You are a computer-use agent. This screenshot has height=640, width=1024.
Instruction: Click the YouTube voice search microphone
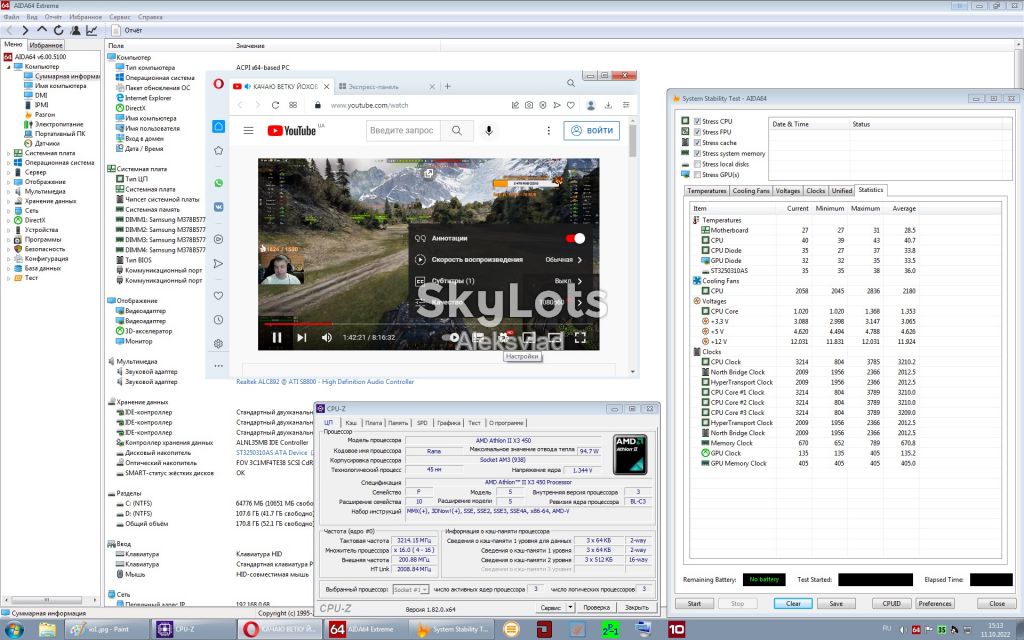click(x=488, y=131)
